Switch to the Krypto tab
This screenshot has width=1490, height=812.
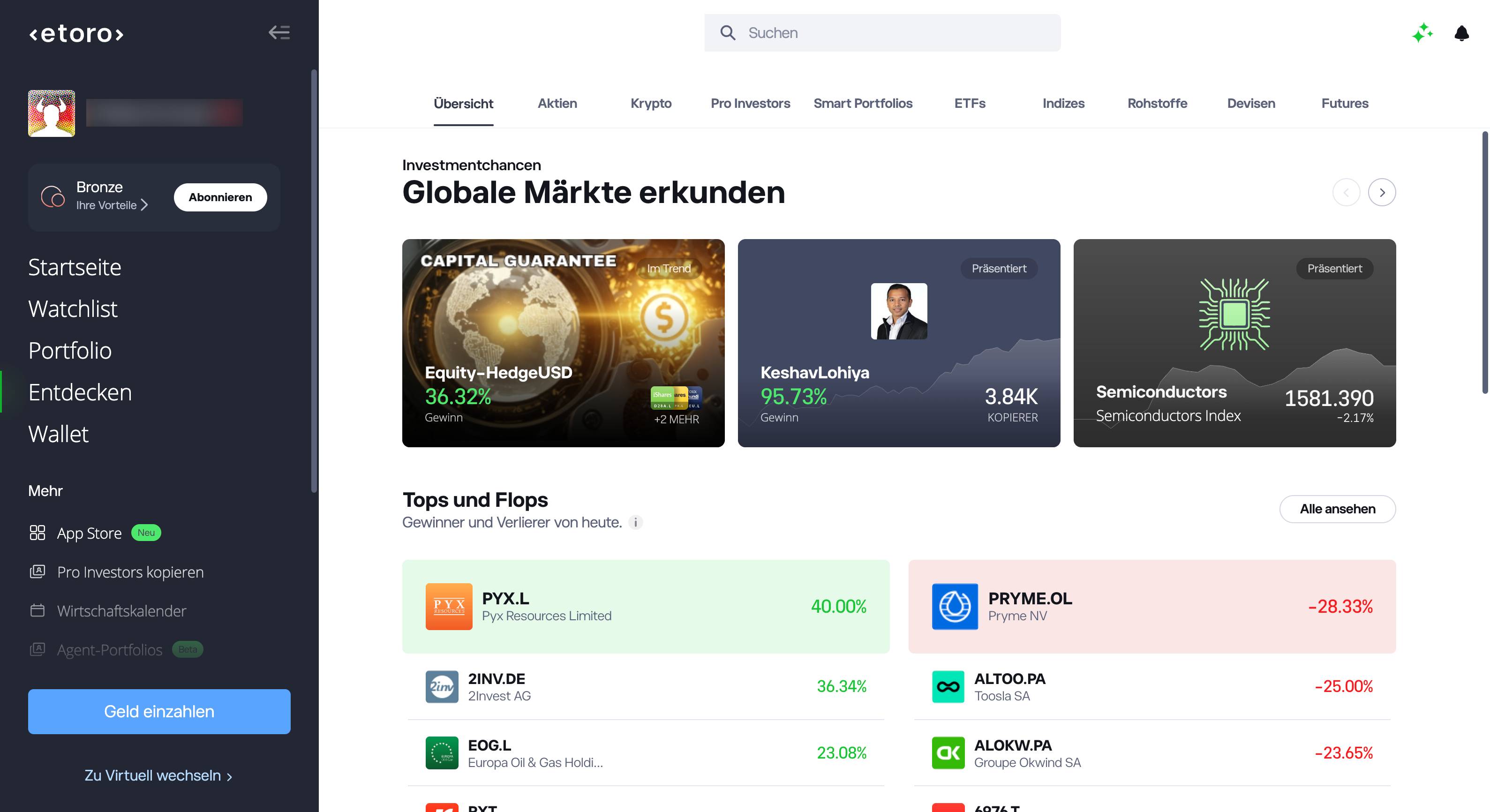(x=651, y=104)
